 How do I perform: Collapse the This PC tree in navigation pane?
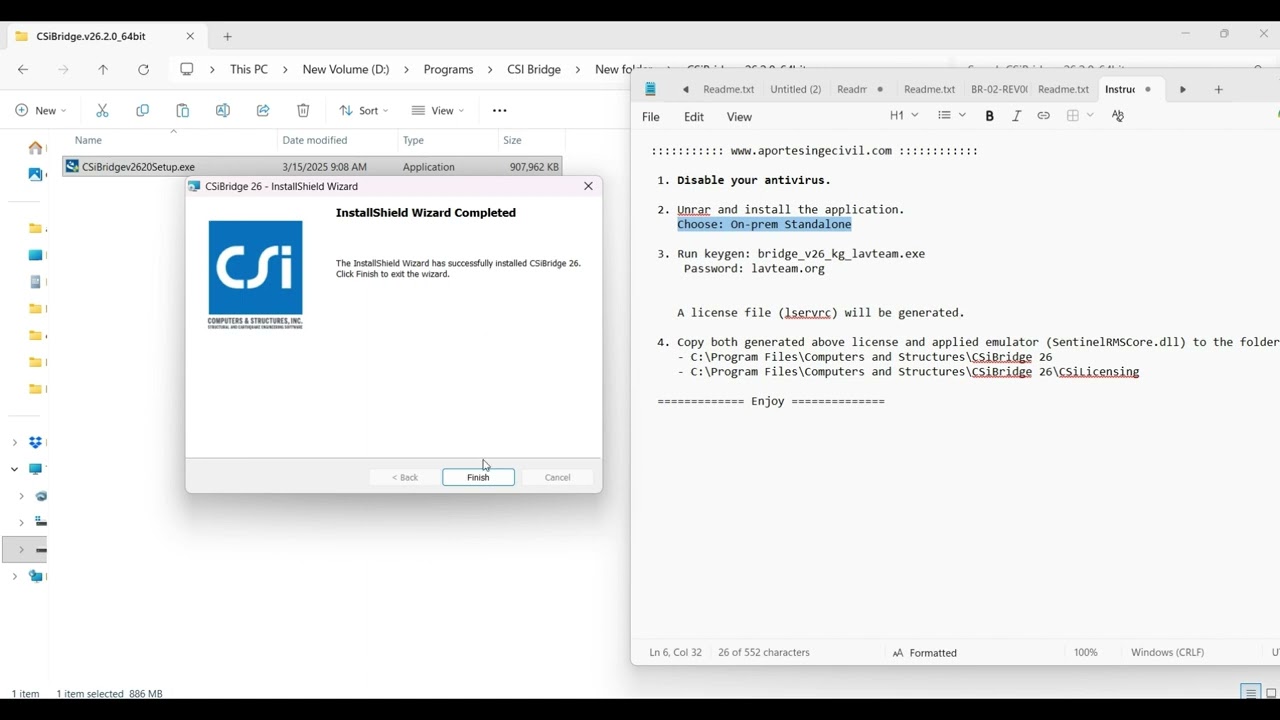[14, 469]
